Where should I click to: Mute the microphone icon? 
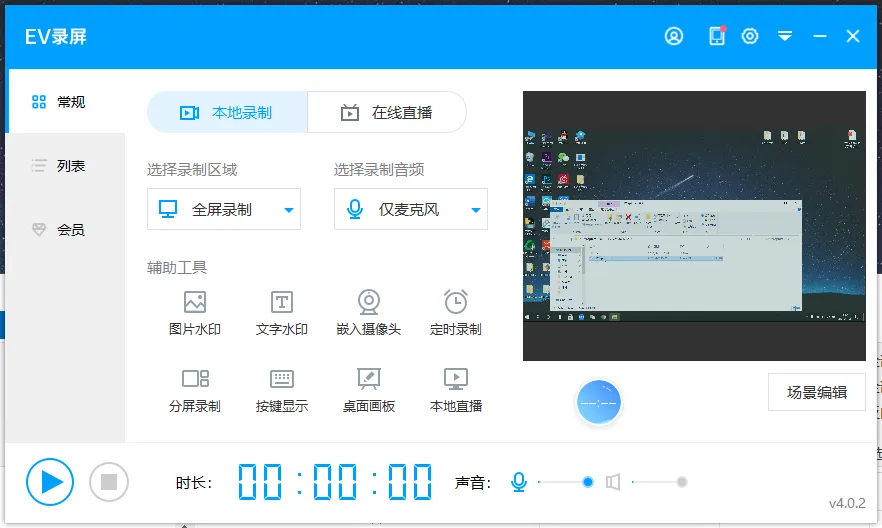click(519, 482)
